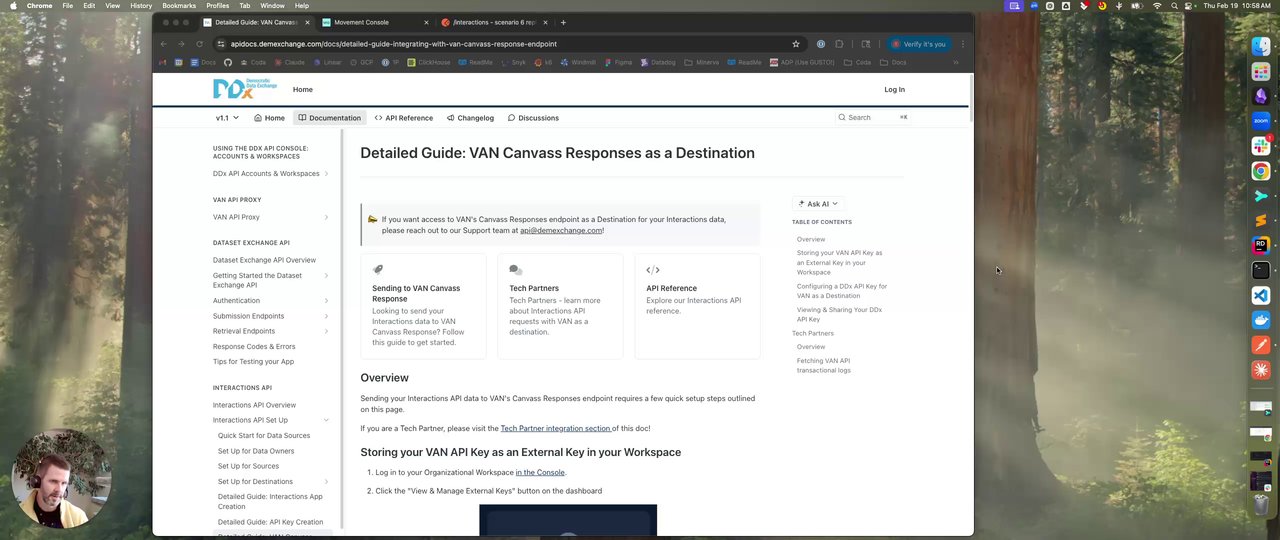Click the Tech Partners card chat icon

[x=515, y=269]
